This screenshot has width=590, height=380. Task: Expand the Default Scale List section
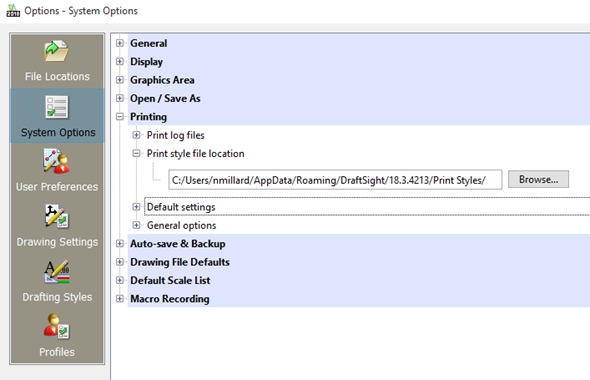pos(120,280)
